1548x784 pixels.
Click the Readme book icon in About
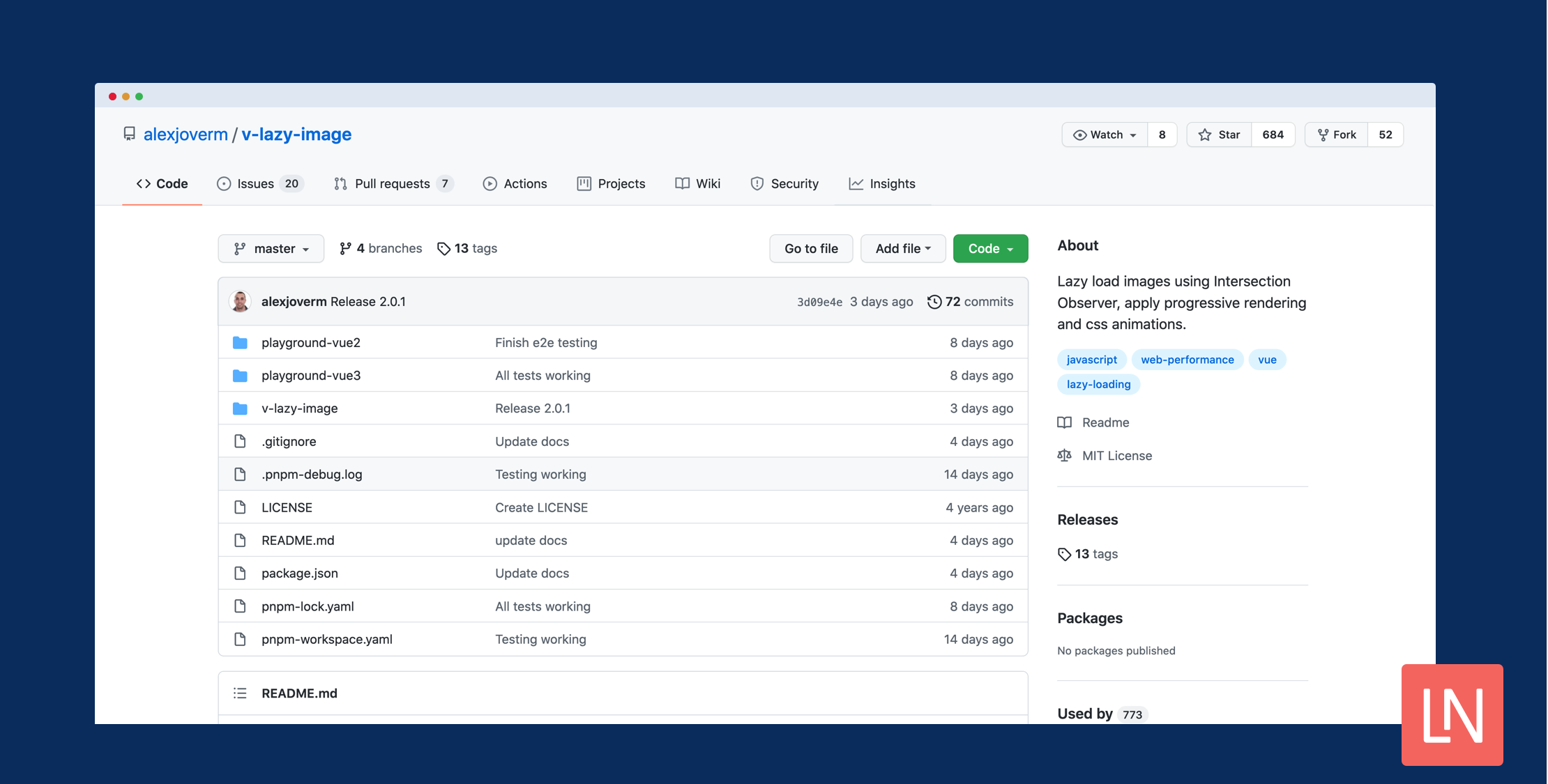pyautogui.click(x=1064, y=422)
